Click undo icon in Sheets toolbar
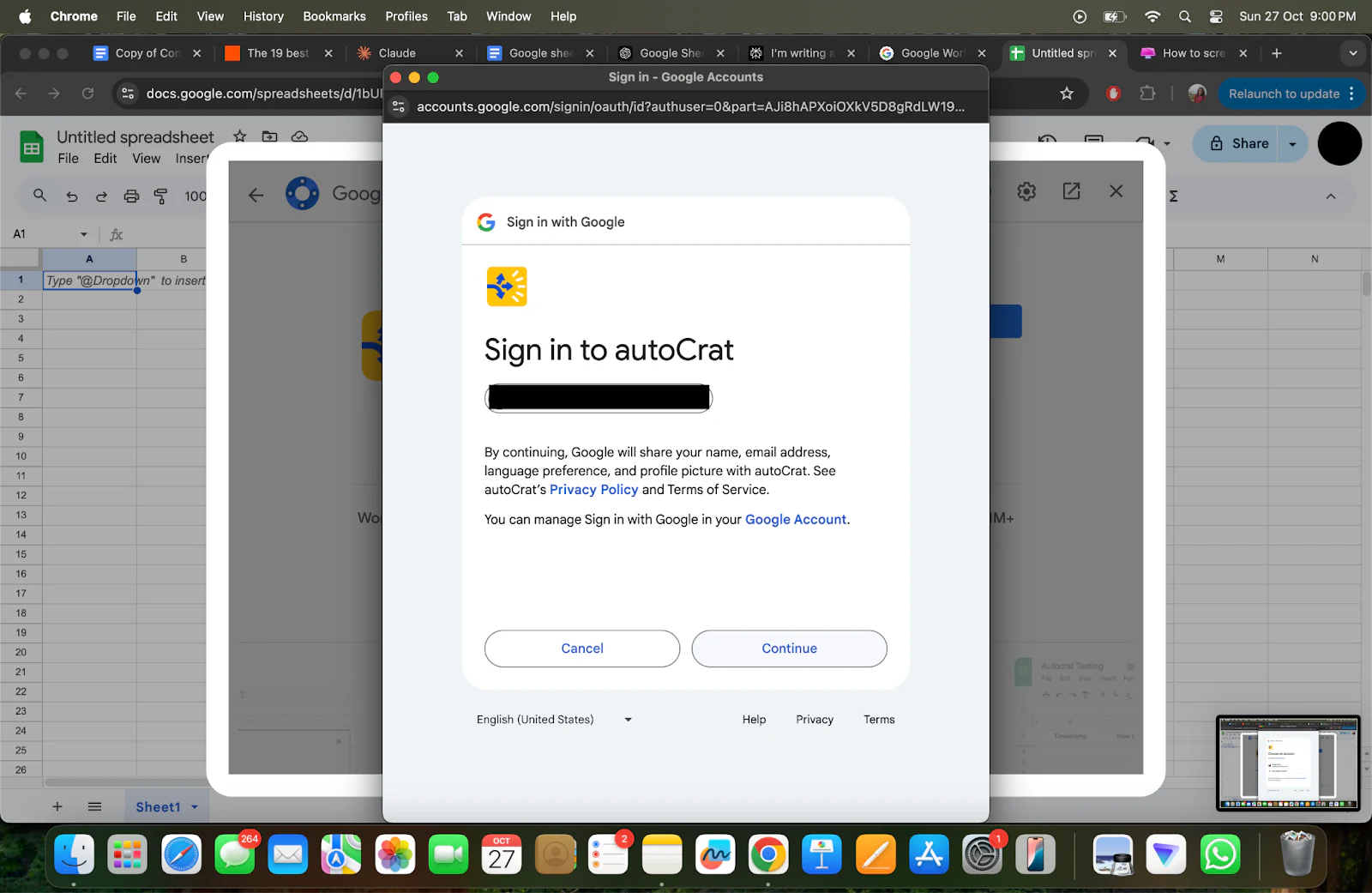Image resolution: width=1372 pixels, height=893 pixels. click(72, 196)
